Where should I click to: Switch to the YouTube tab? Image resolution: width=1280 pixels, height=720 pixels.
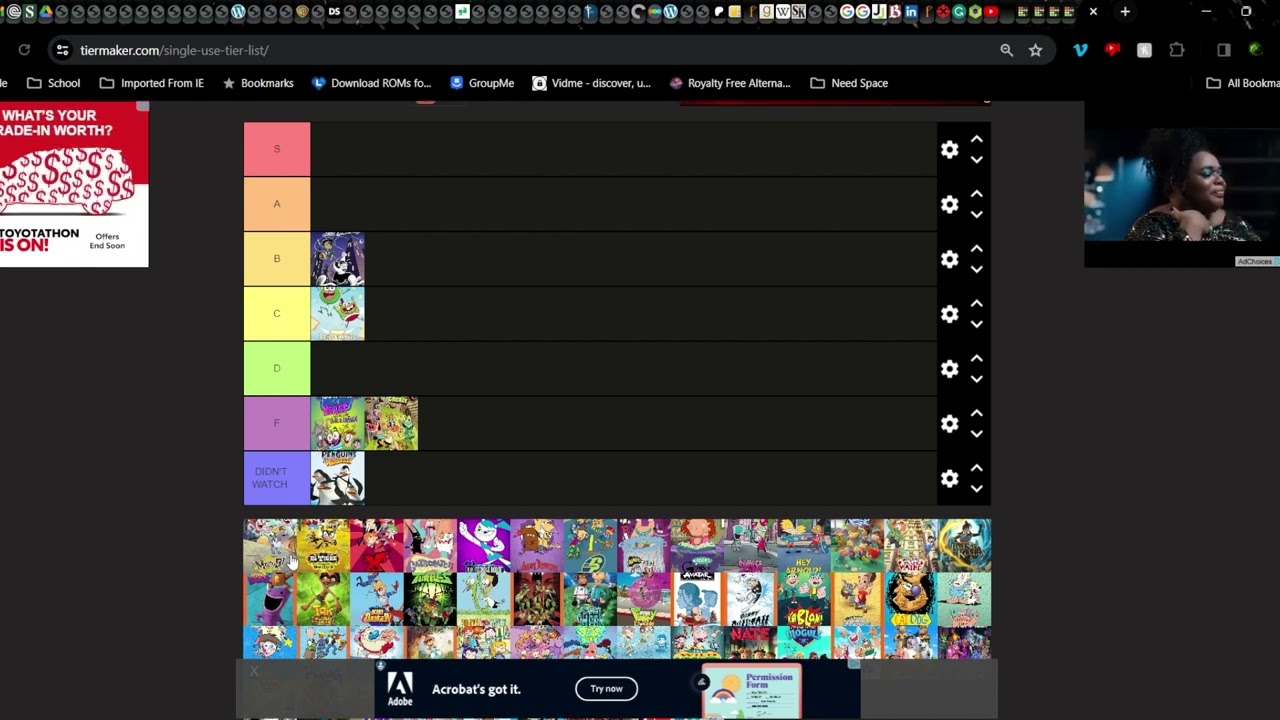(x=990, y=12)
